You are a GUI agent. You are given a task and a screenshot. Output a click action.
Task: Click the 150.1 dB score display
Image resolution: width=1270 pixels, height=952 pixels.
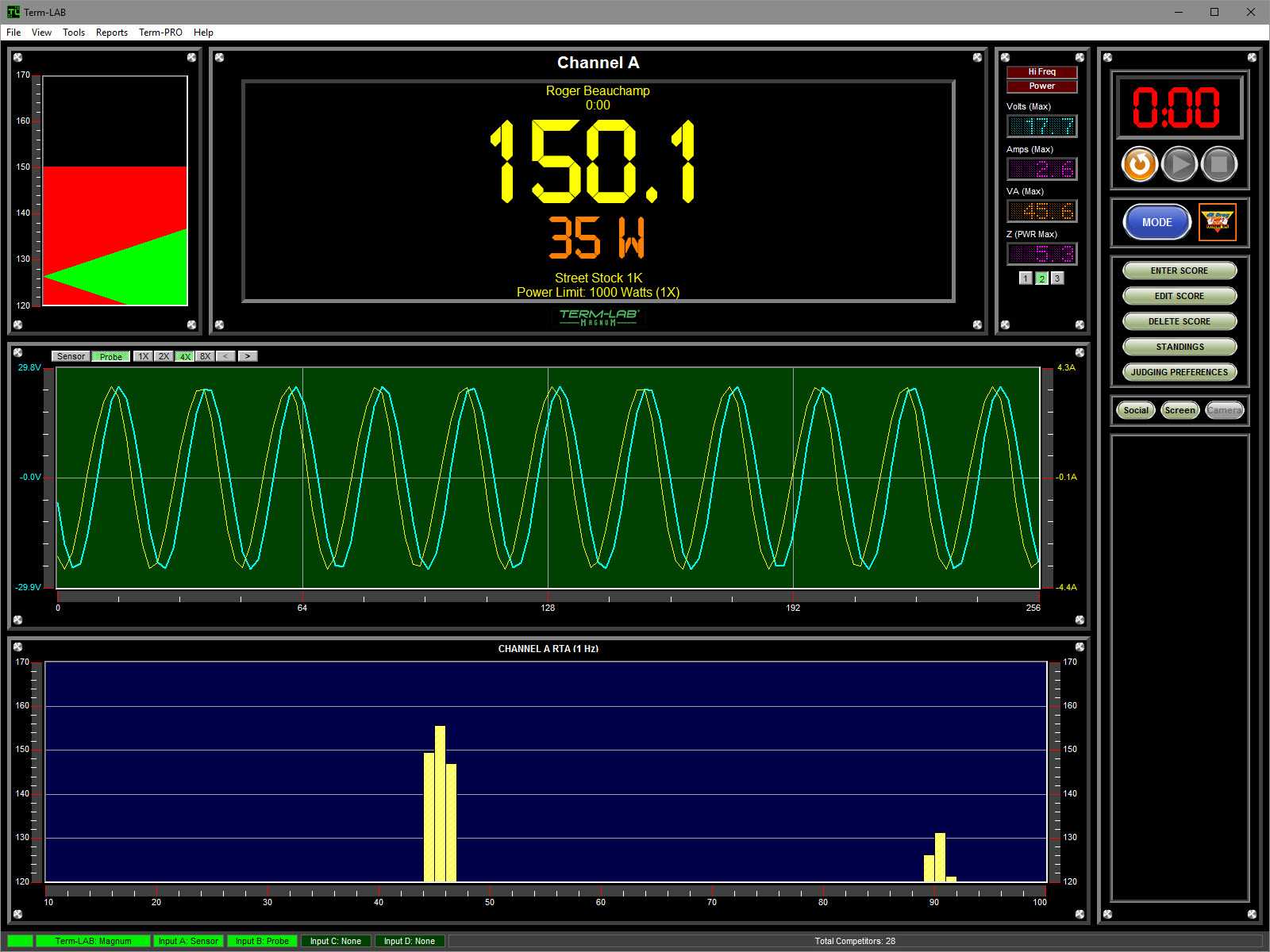[x=593, y=162]
